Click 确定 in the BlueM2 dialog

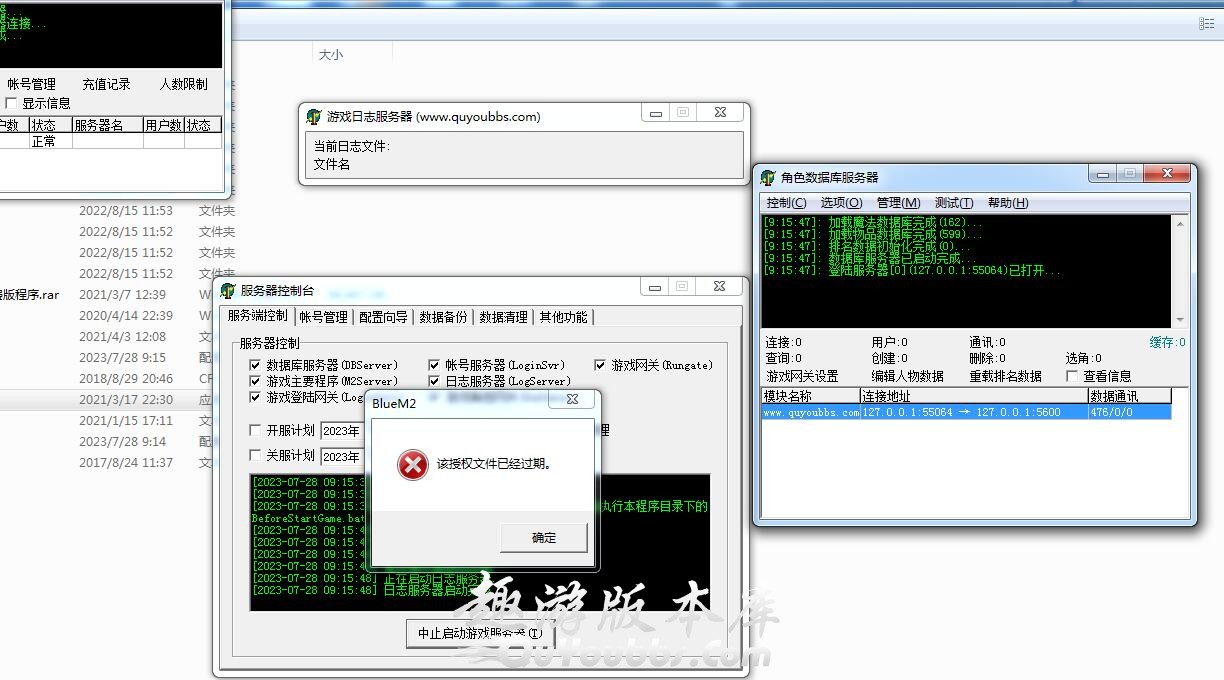[543, 538]
